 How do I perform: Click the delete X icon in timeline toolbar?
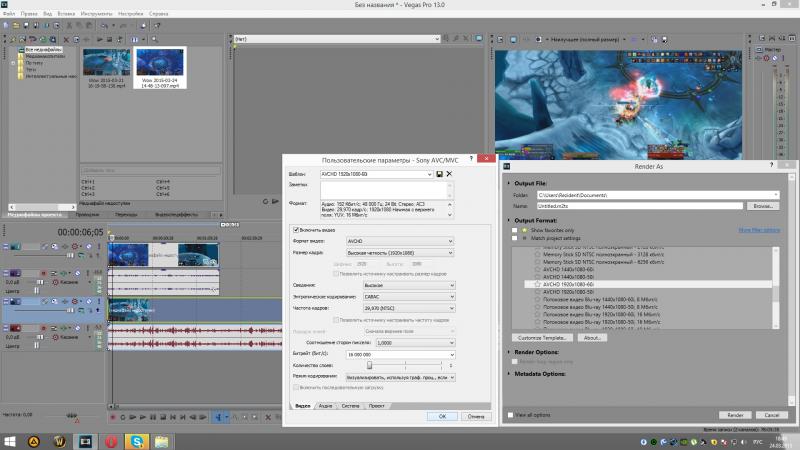point(268,417)
